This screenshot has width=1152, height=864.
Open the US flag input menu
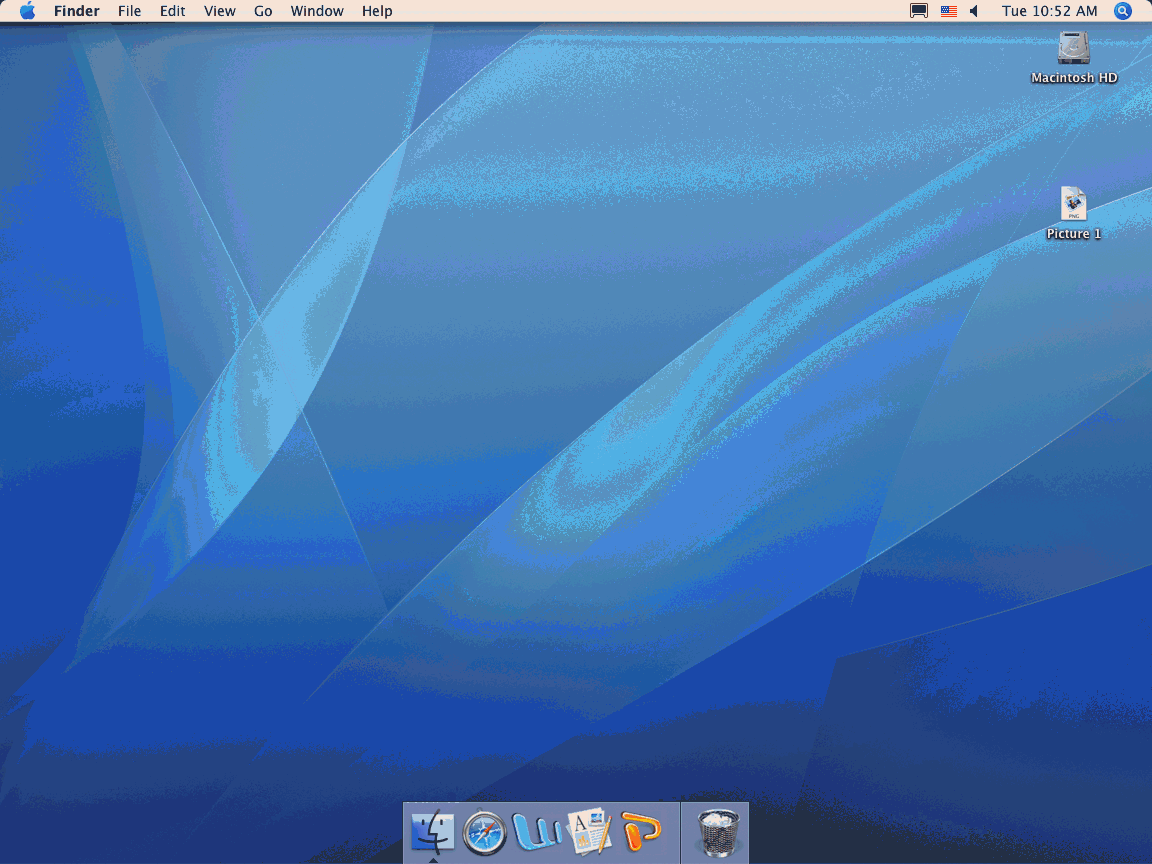click(x=948, y=11)
